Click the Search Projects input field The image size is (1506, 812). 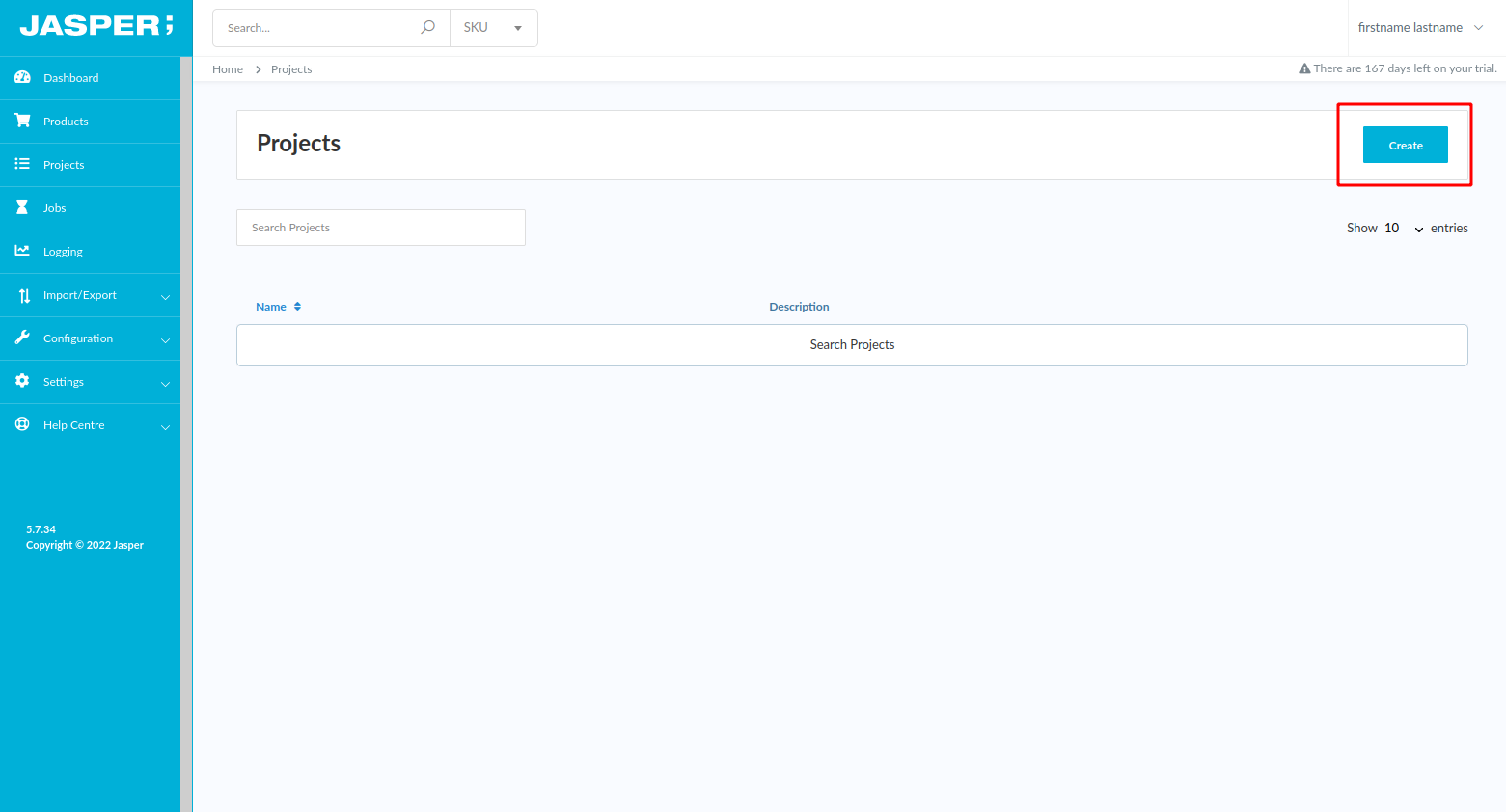click(380, 228)
